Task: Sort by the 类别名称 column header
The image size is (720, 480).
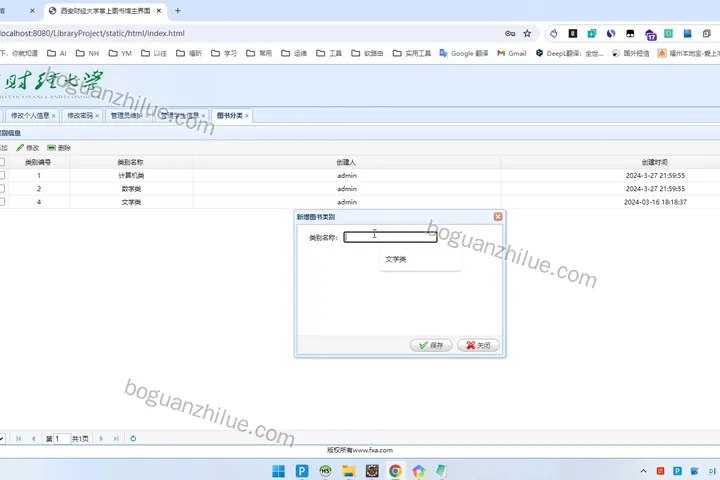Action: pos(130,162)
